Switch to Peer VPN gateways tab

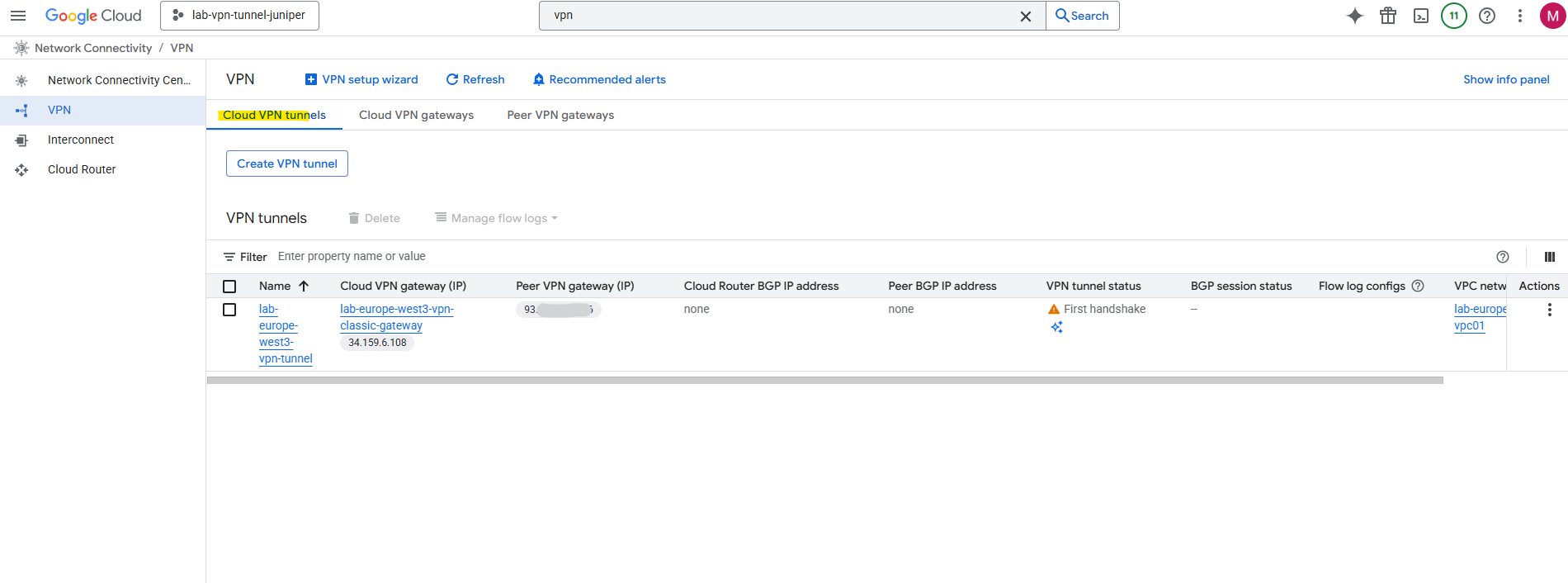tap(560, 115)
